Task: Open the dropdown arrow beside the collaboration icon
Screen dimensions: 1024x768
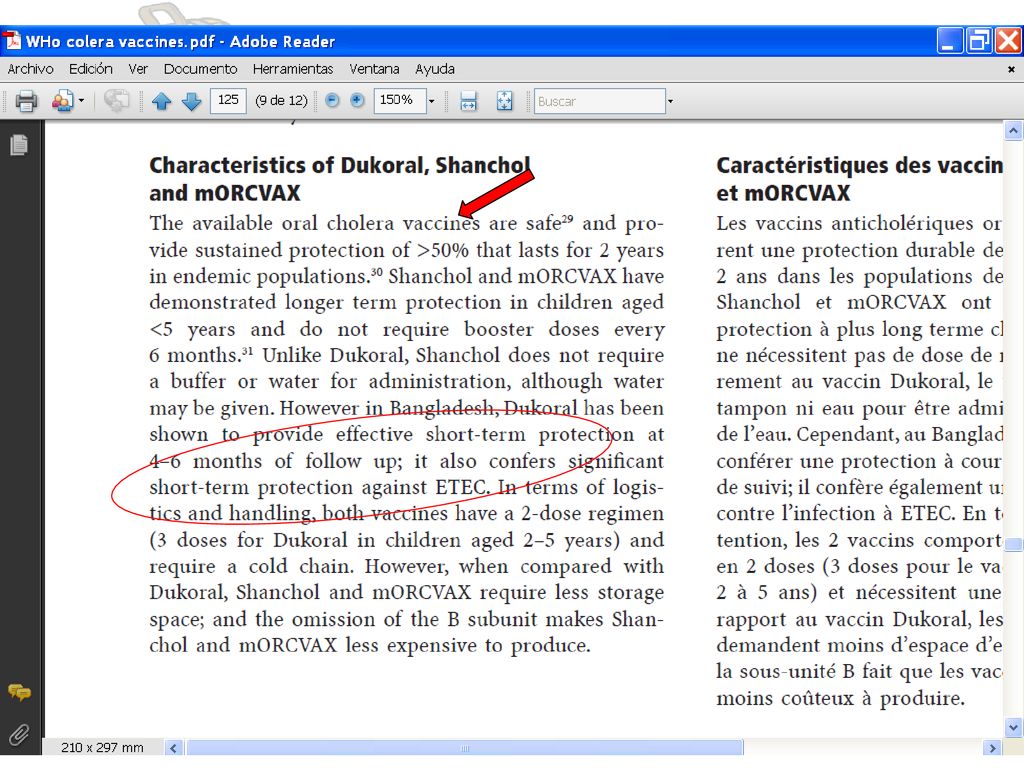Action: pyautogui.click(x=81, y=101)
